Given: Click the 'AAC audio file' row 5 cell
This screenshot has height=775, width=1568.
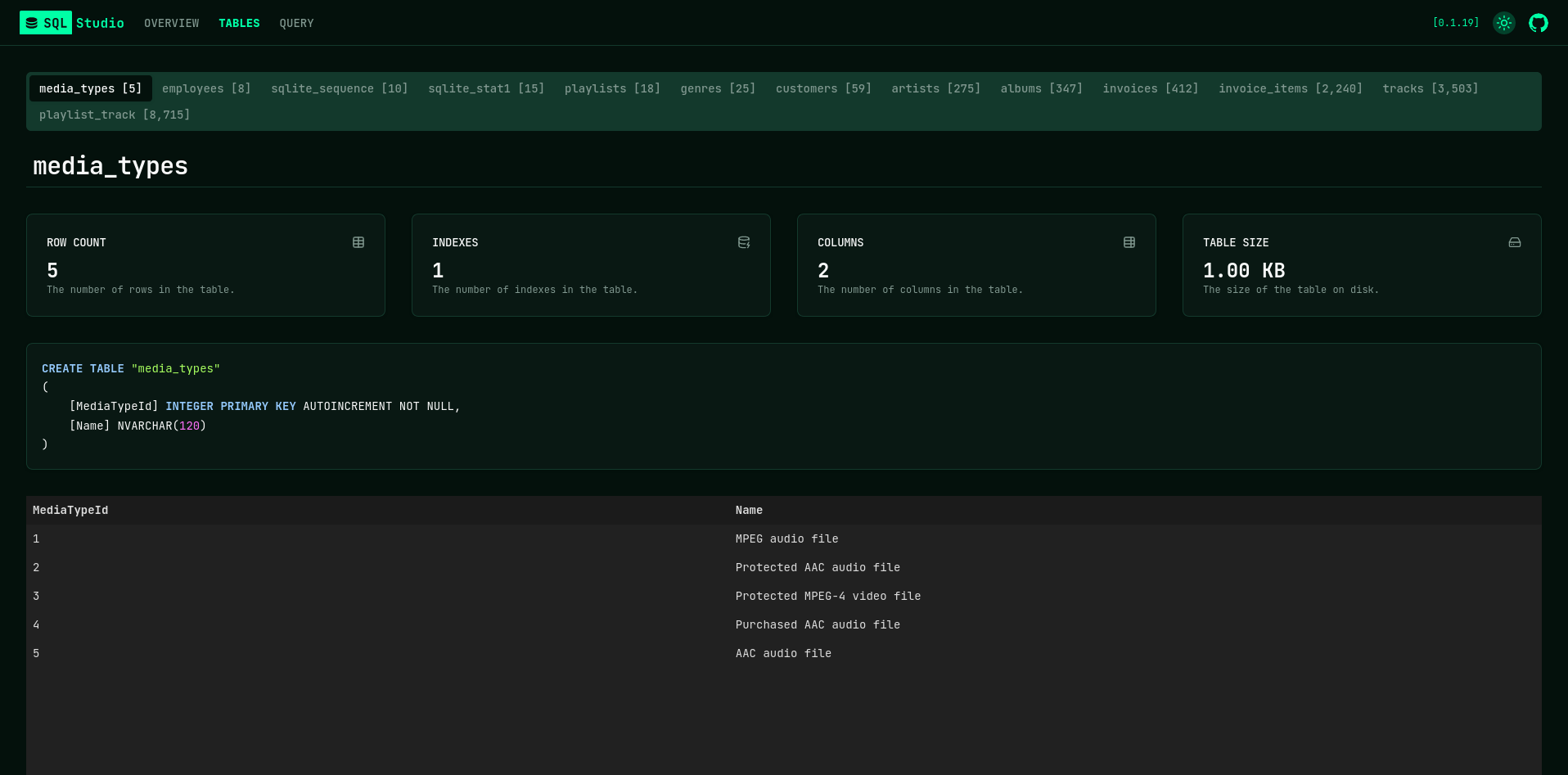Looking at the screenshot, I should (783, 653).
